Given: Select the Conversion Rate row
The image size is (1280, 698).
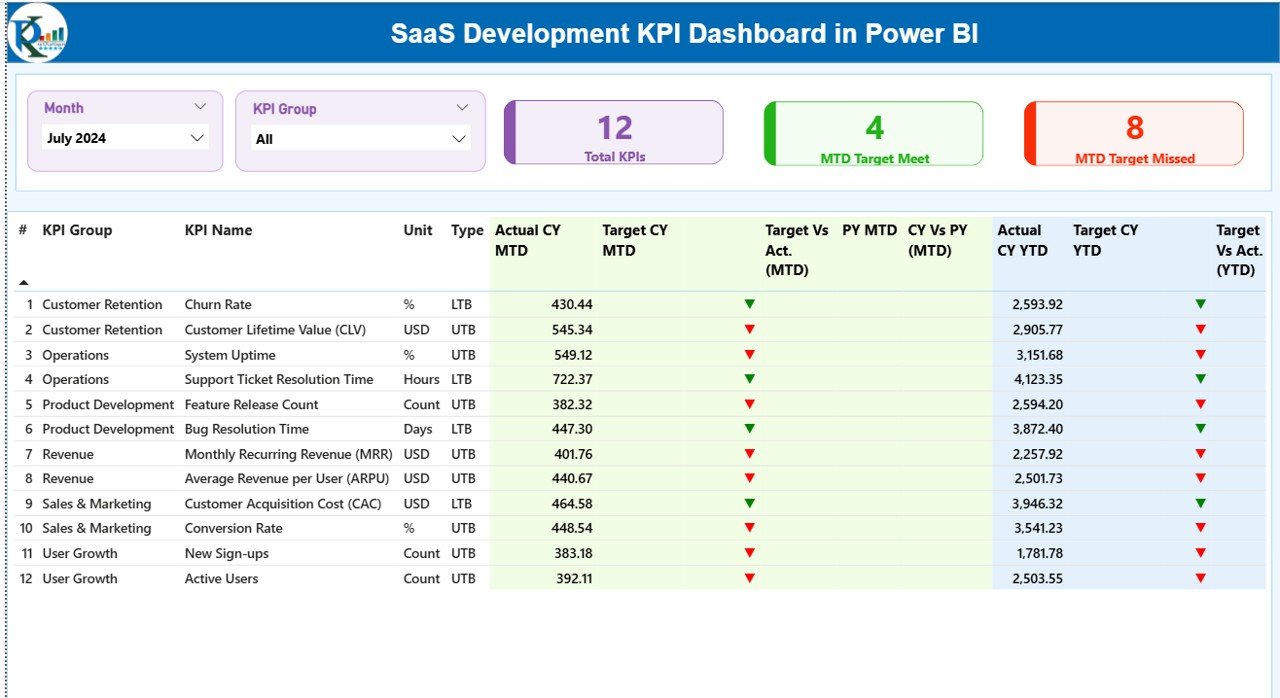Looking at the screenshot, I should click(233, 528).
